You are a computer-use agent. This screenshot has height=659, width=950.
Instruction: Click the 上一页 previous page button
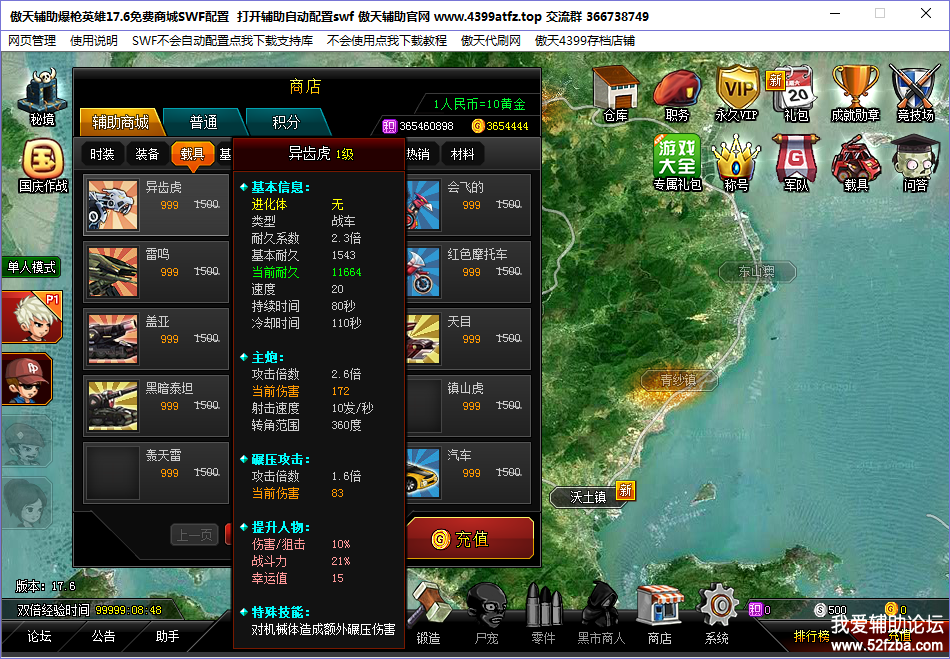(x=194, y=535)
